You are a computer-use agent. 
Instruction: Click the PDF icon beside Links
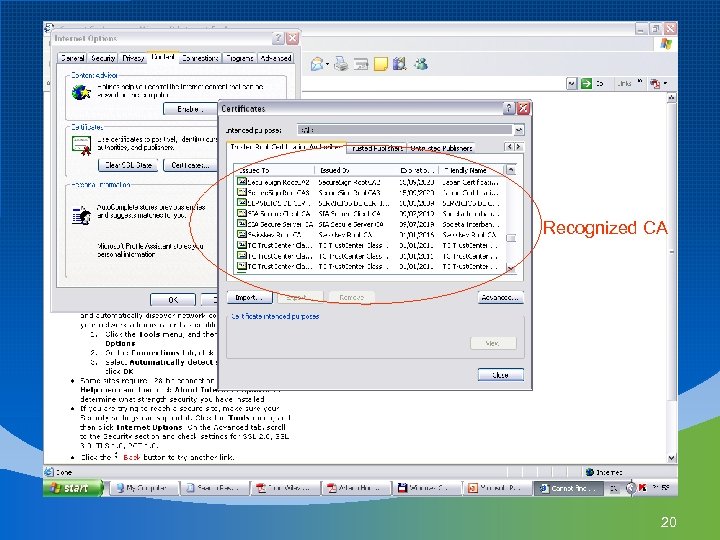(655, 84)
